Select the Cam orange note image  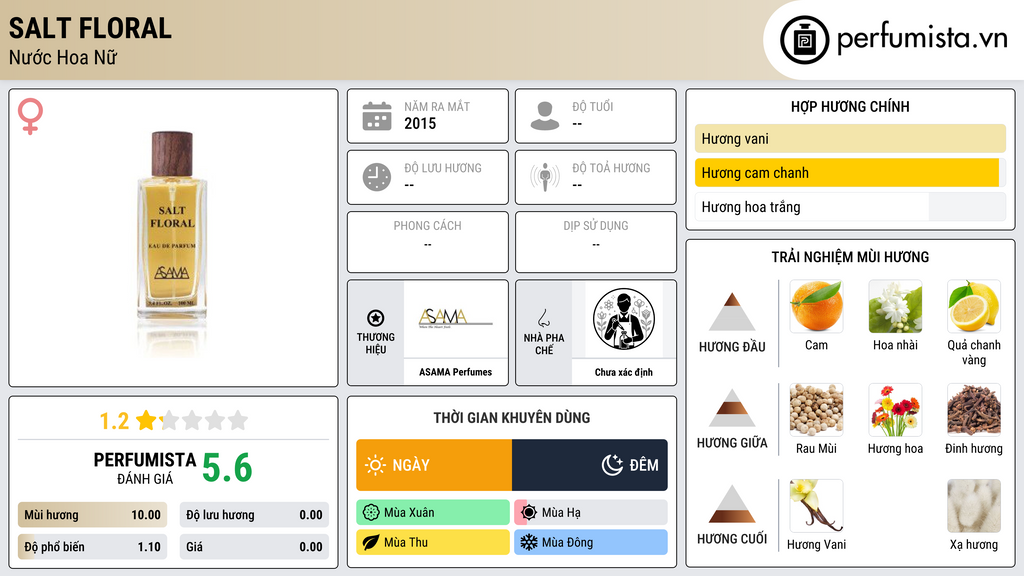coord(816,306)
